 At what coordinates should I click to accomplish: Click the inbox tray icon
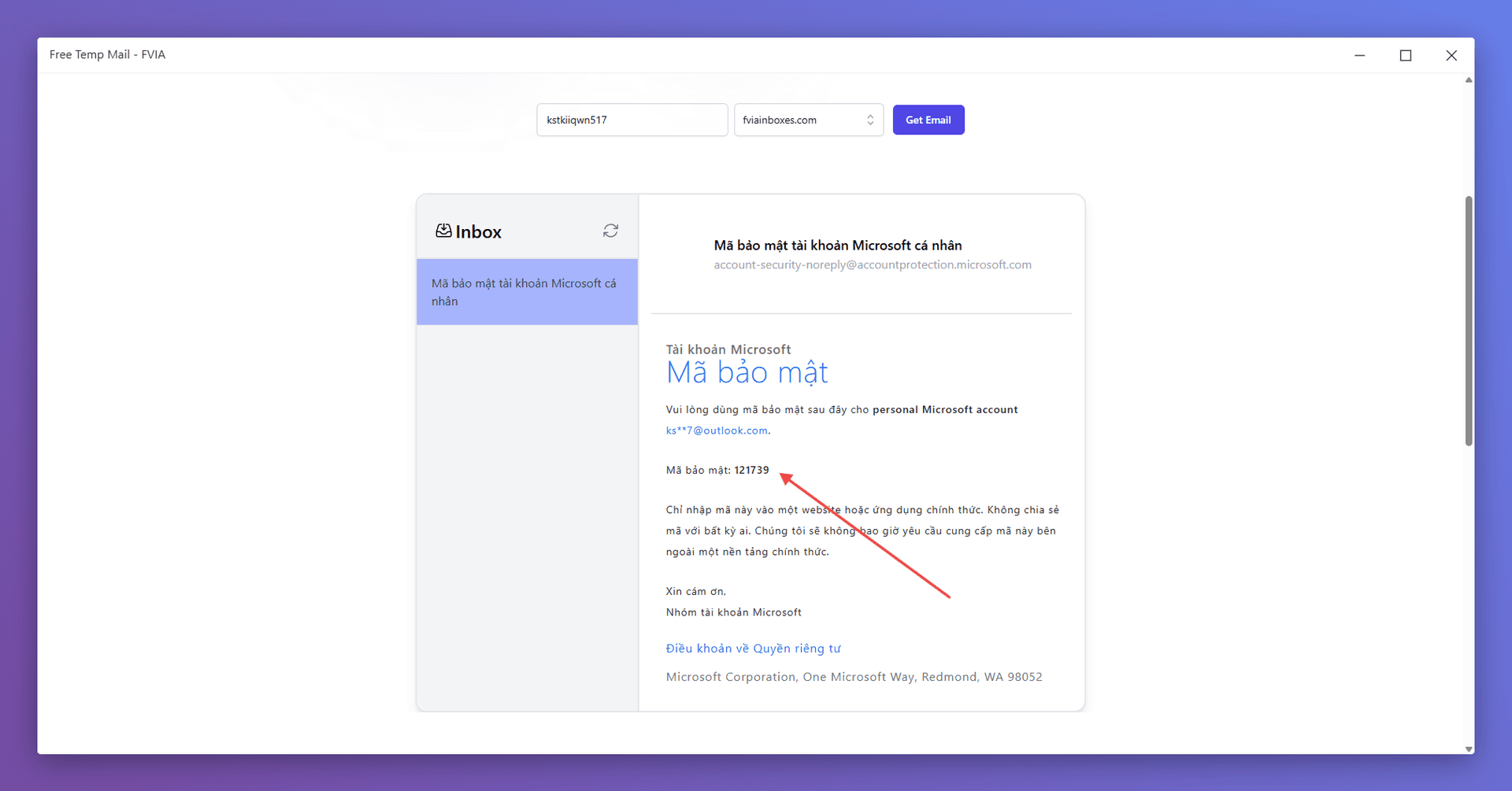pyautogui.click(x=443, y=231)
